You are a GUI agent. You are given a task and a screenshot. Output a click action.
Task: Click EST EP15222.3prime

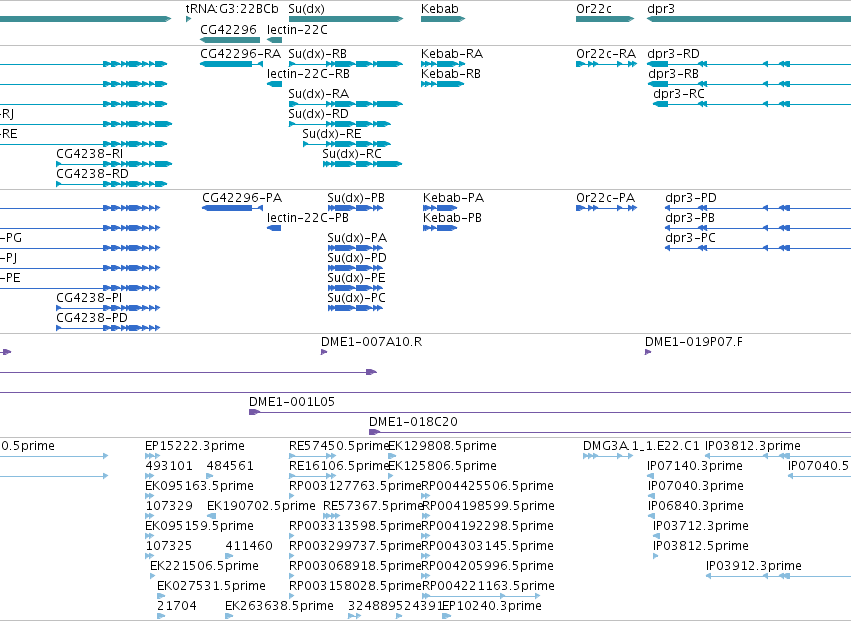click(195, 446)
